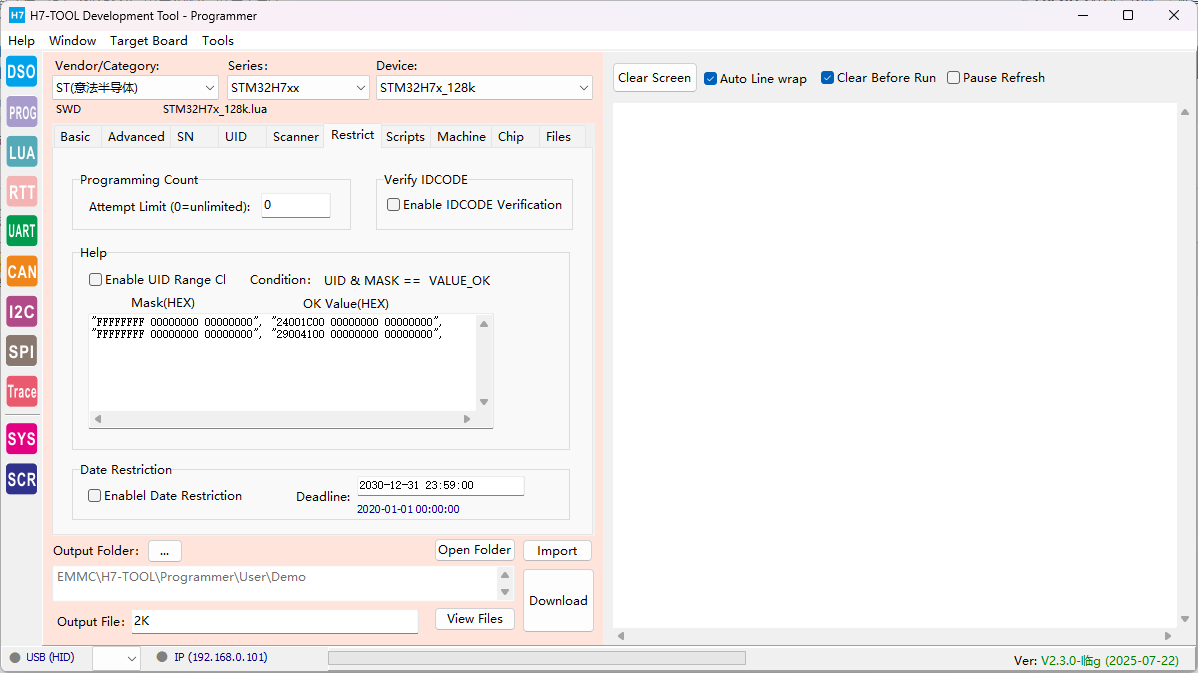Open the DSO oscilloscope module
Viewport: 1198px width, 673px height.
21,72
